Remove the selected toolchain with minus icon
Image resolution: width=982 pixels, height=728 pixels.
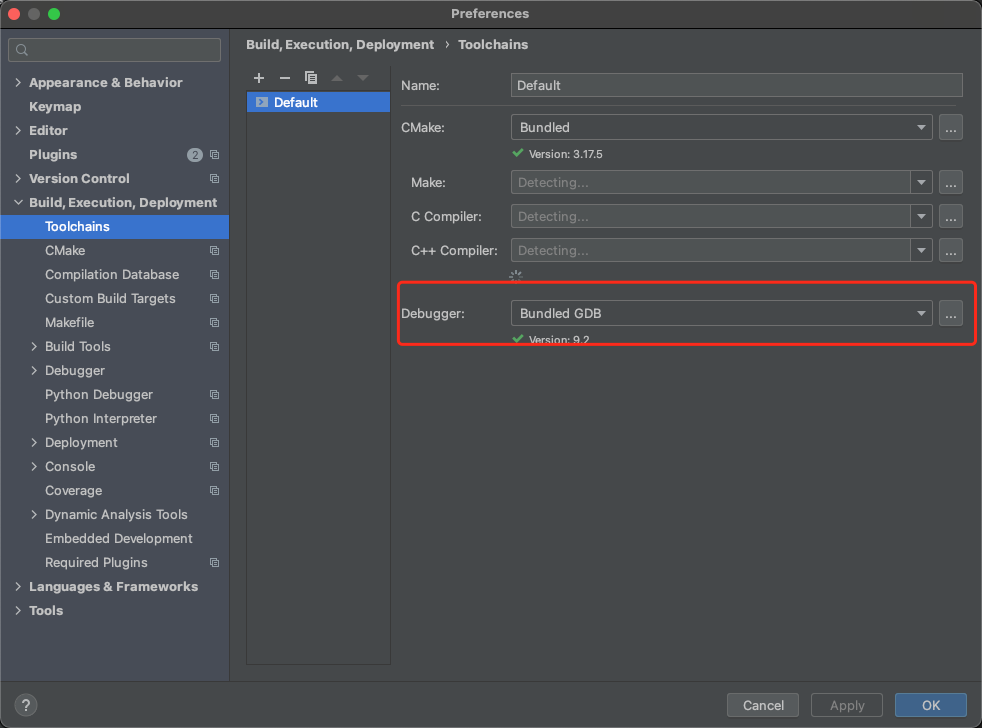(284, 78)
